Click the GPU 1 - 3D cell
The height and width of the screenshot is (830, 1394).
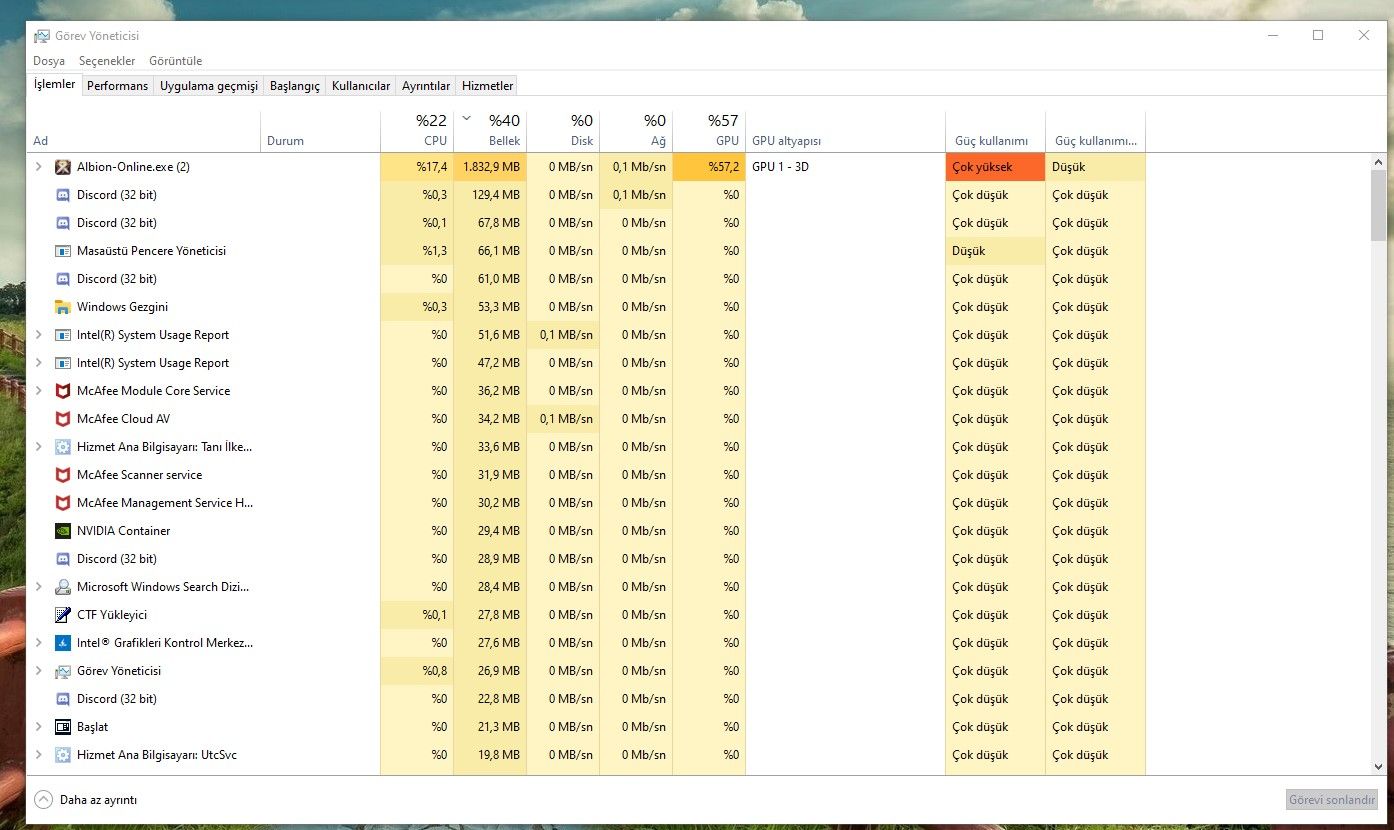(x=845, y=167)
